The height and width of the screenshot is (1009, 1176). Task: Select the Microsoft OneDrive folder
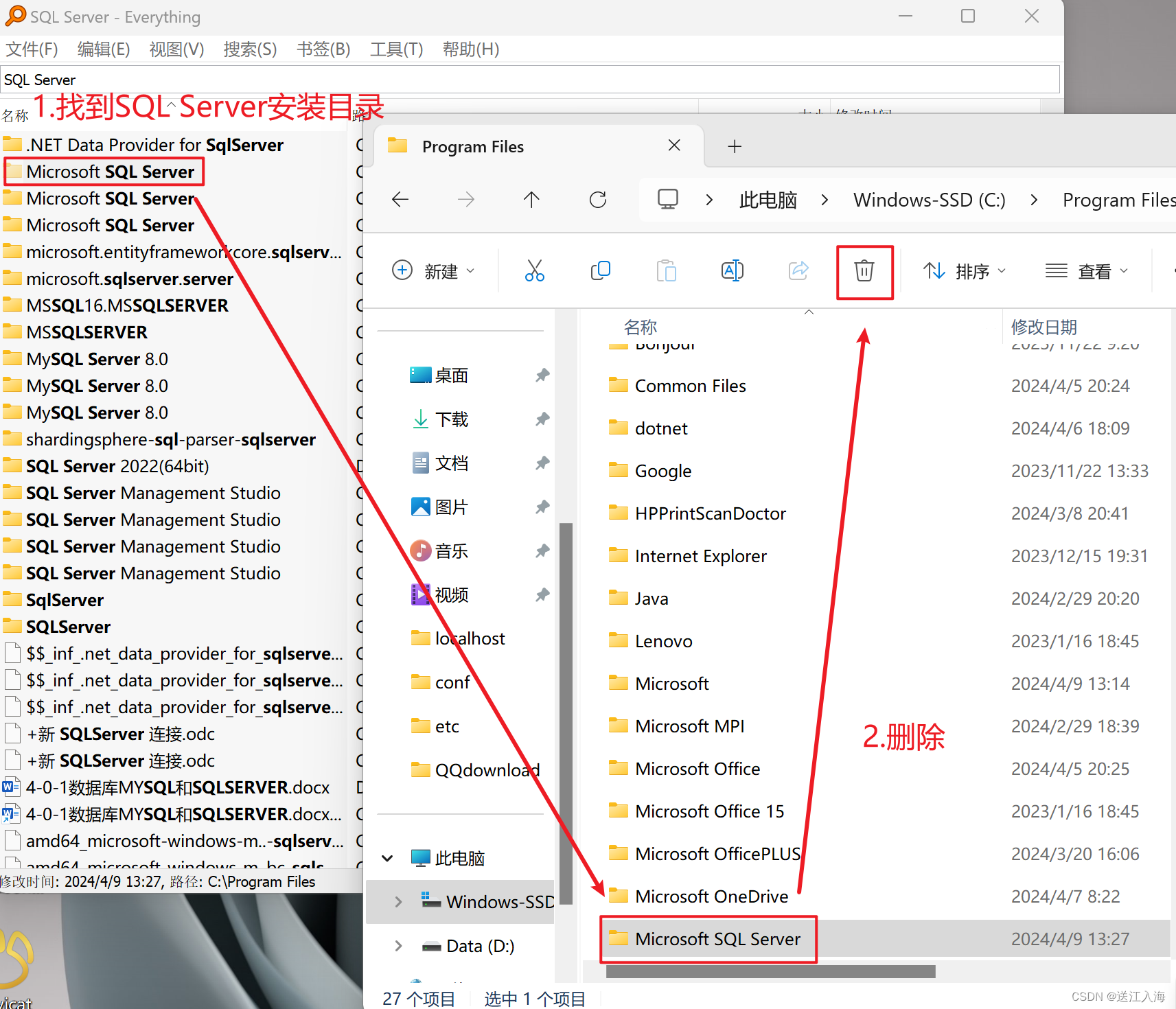pyautogui.click(x=711, y=896)
